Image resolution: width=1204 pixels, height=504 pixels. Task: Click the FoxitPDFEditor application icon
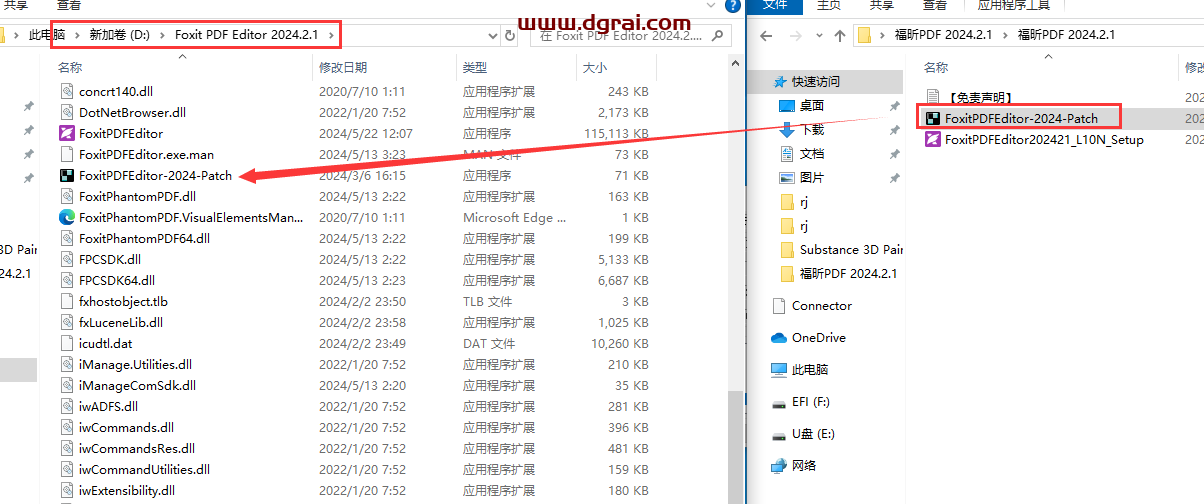tap(67, 133)
